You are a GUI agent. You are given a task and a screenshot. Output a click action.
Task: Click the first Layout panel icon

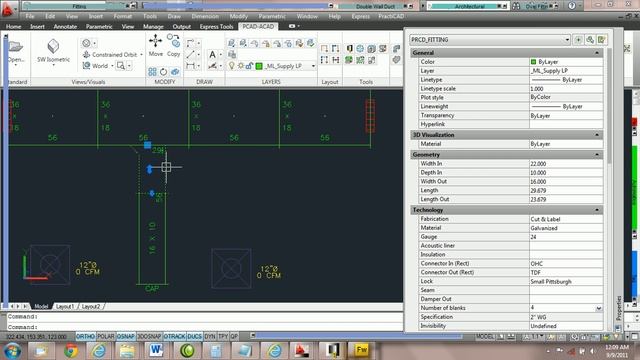(x=324, y=49)
